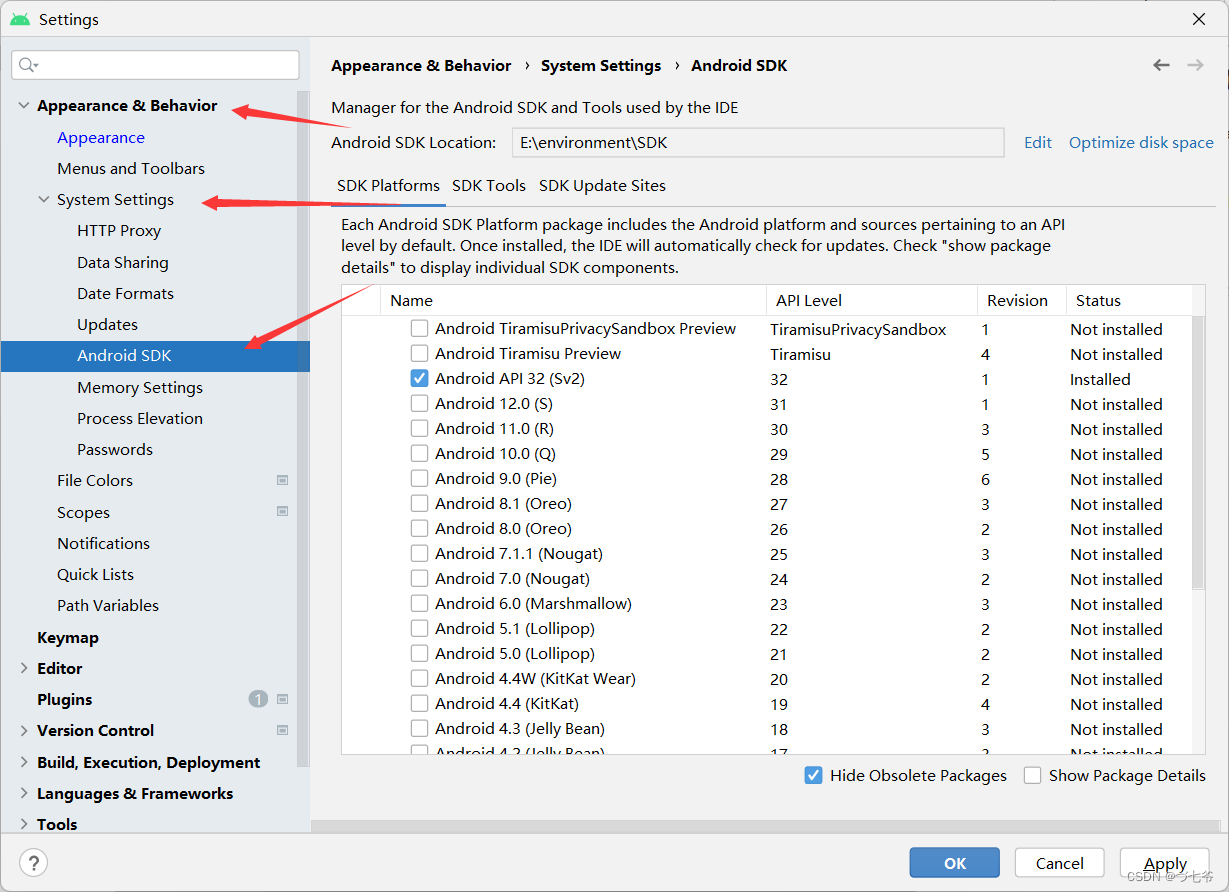Switch to the SDK Tools tab
The image size is (1229, 892).
pos(489,186)
